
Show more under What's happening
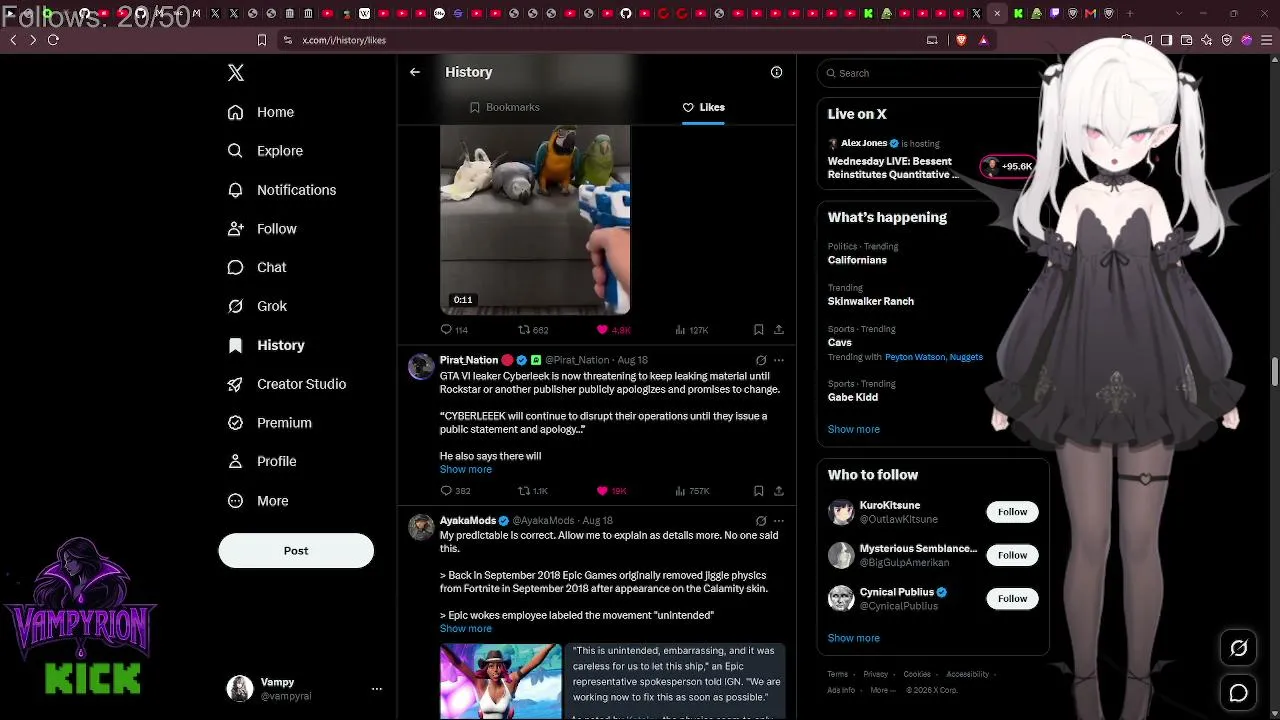point(854,429)
